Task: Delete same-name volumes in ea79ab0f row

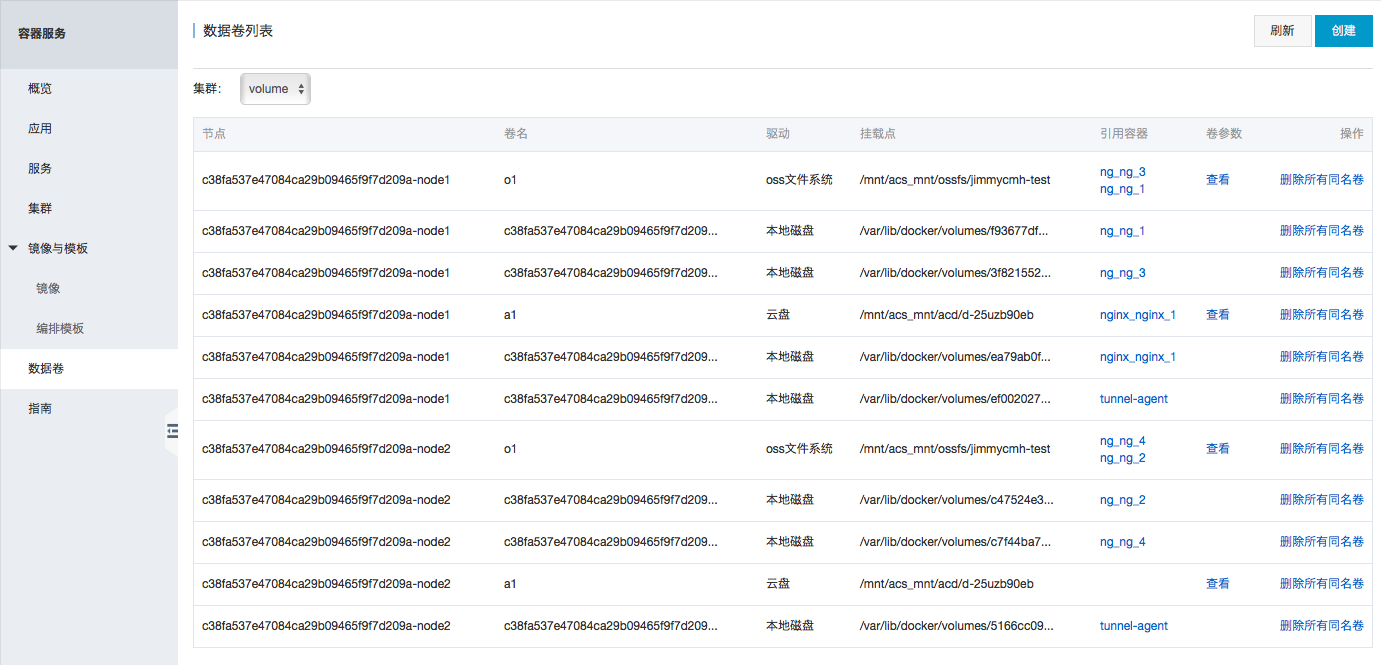Action: click(1321, 357)
